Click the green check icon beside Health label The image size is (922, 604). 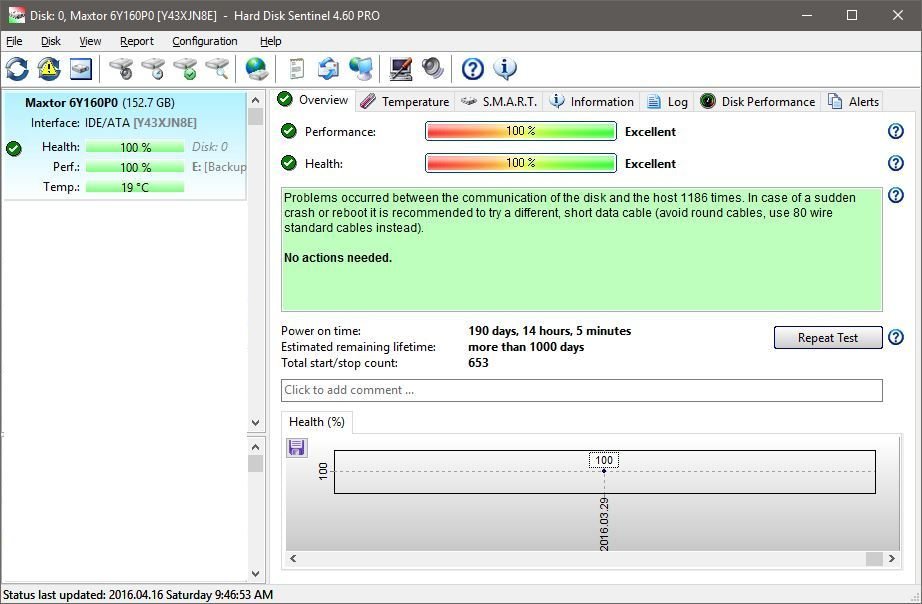pyautogui.click(x=289, y=162)
